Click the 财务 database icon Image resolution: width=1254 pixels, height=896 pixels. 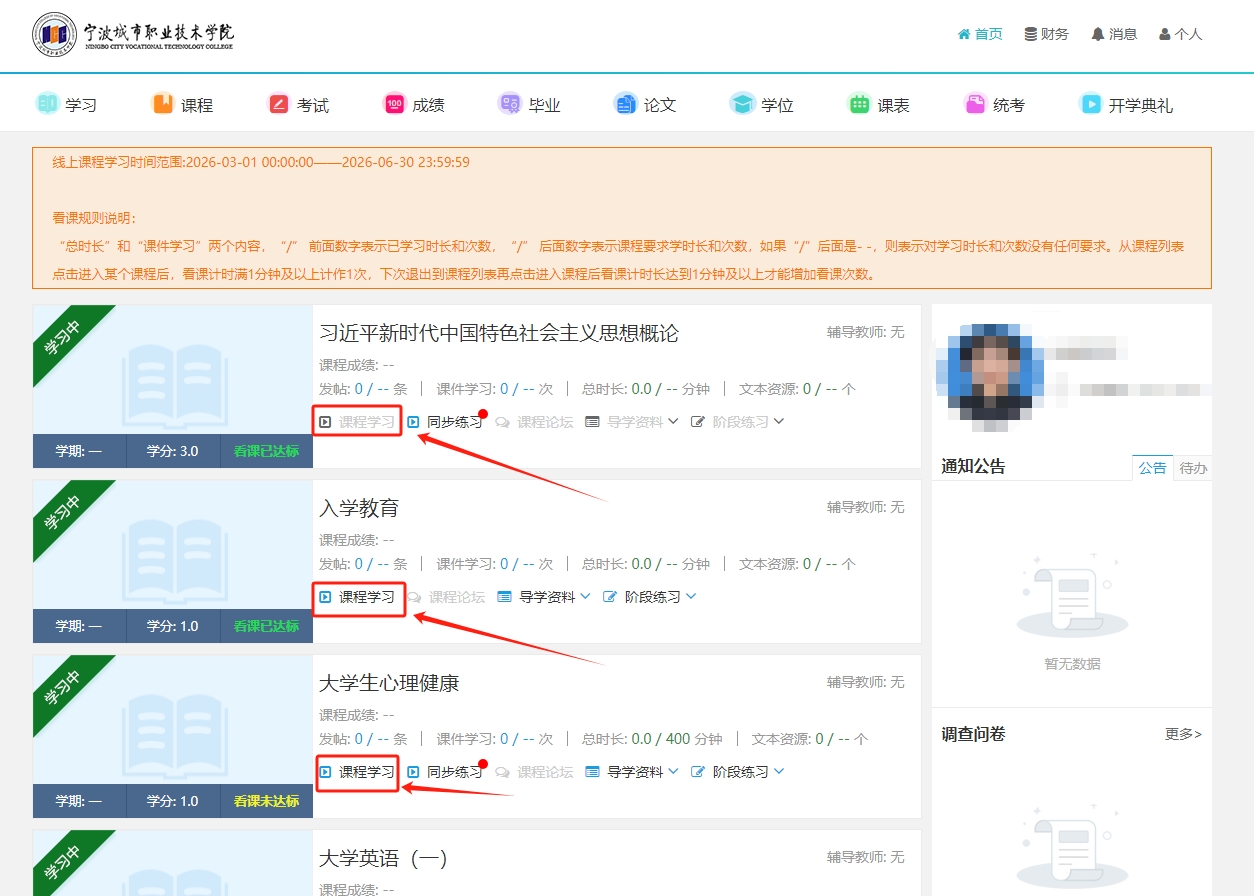[1031, 34]
